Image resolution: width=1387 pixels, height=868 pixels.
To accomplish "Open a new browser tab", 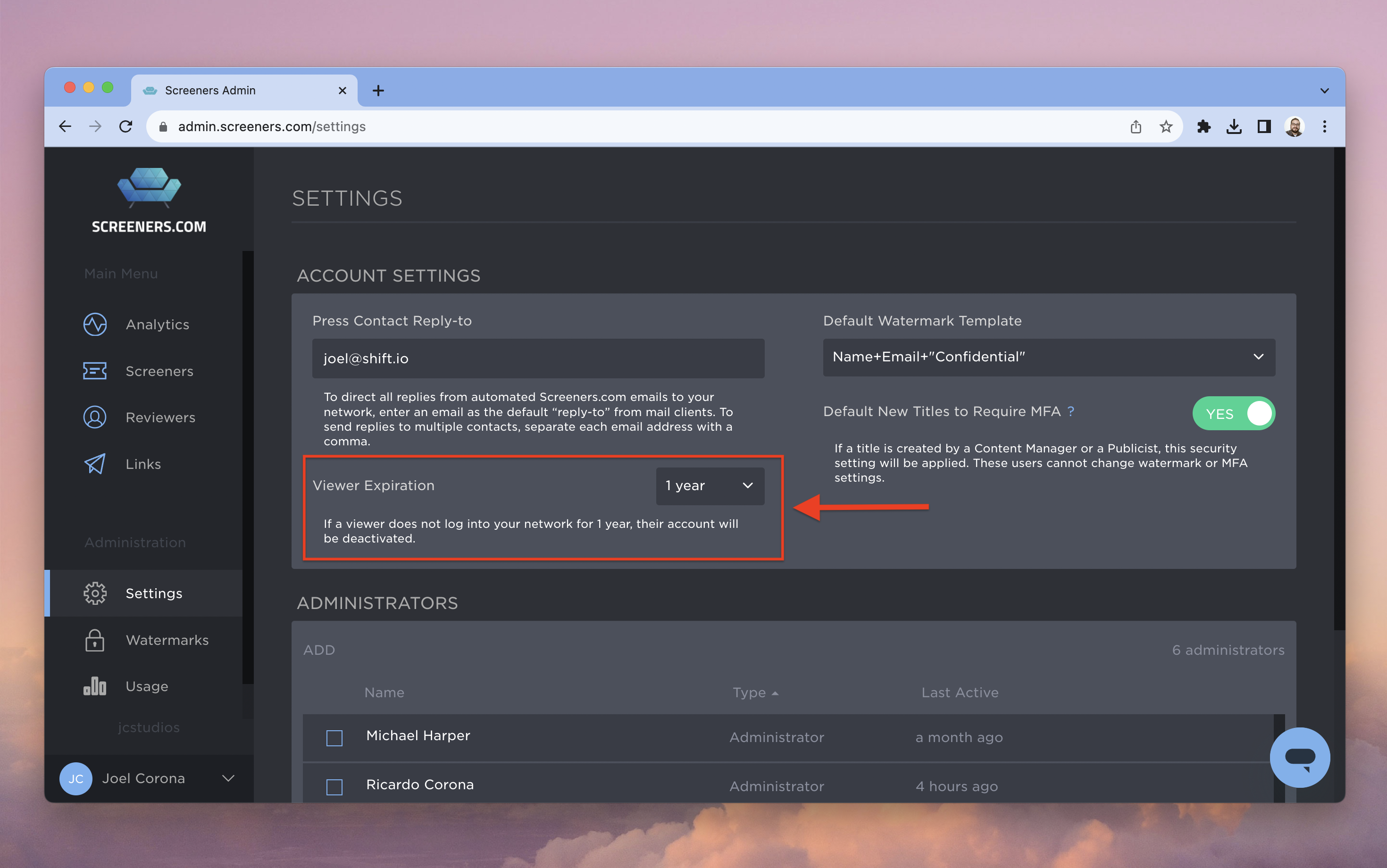I will click(378, 91).
